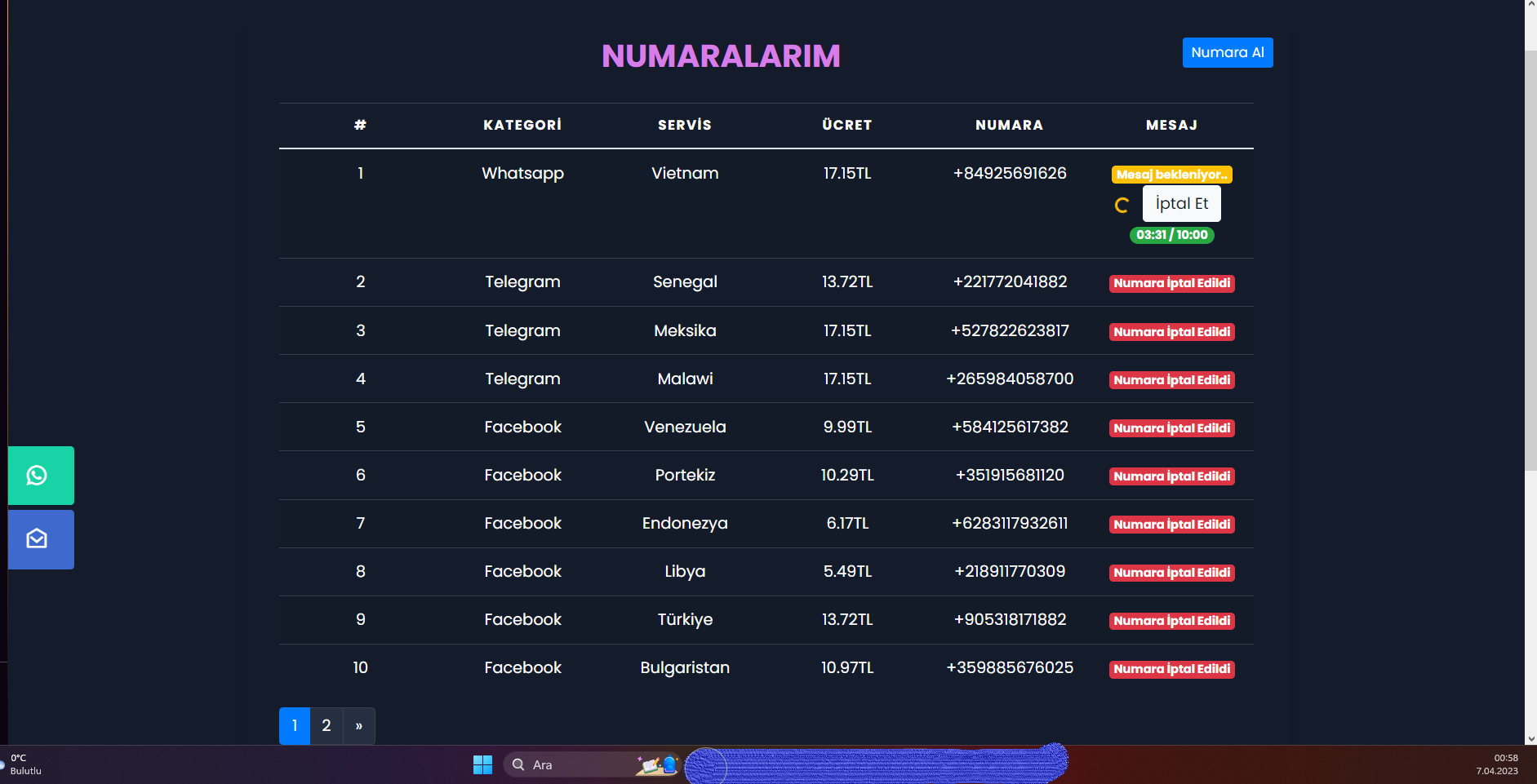Click Numara İptal Edildi badge for Meksika
Viewport: 1537px width, 784px height.
1171,332
